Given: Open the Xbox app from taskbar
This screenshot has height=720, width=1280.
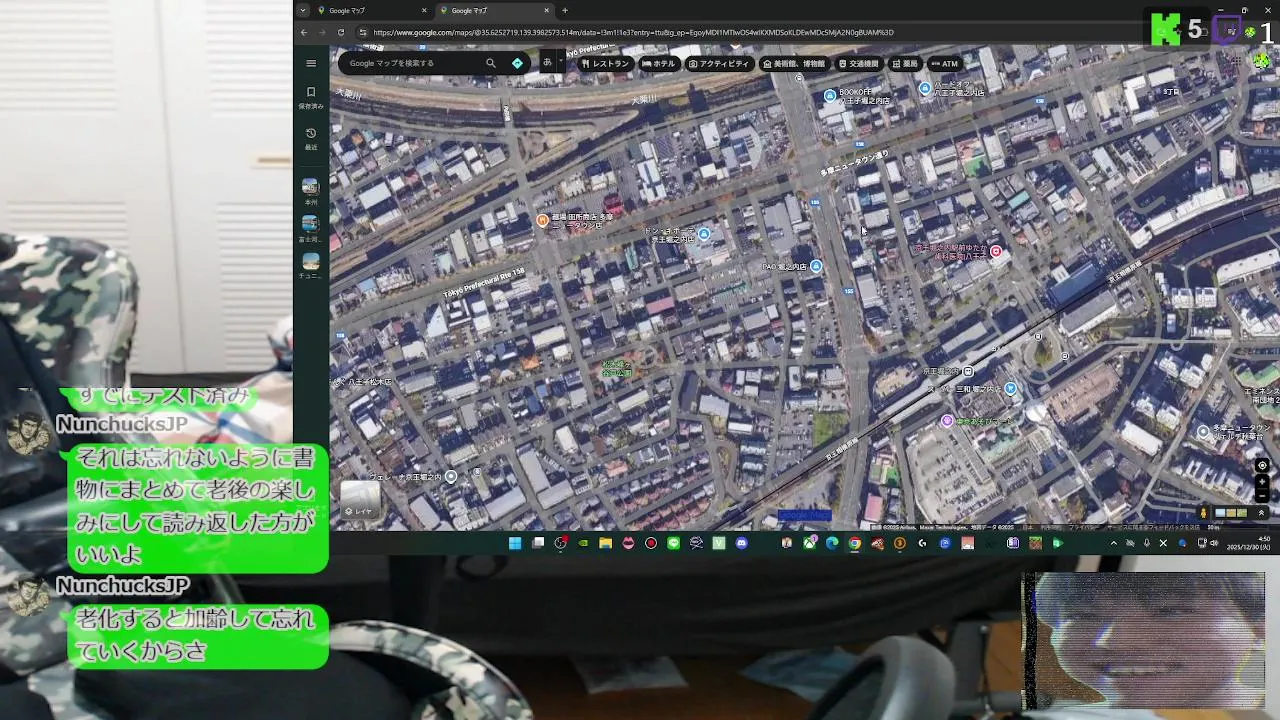Looking at the screenshot, I should pos(810,543).
